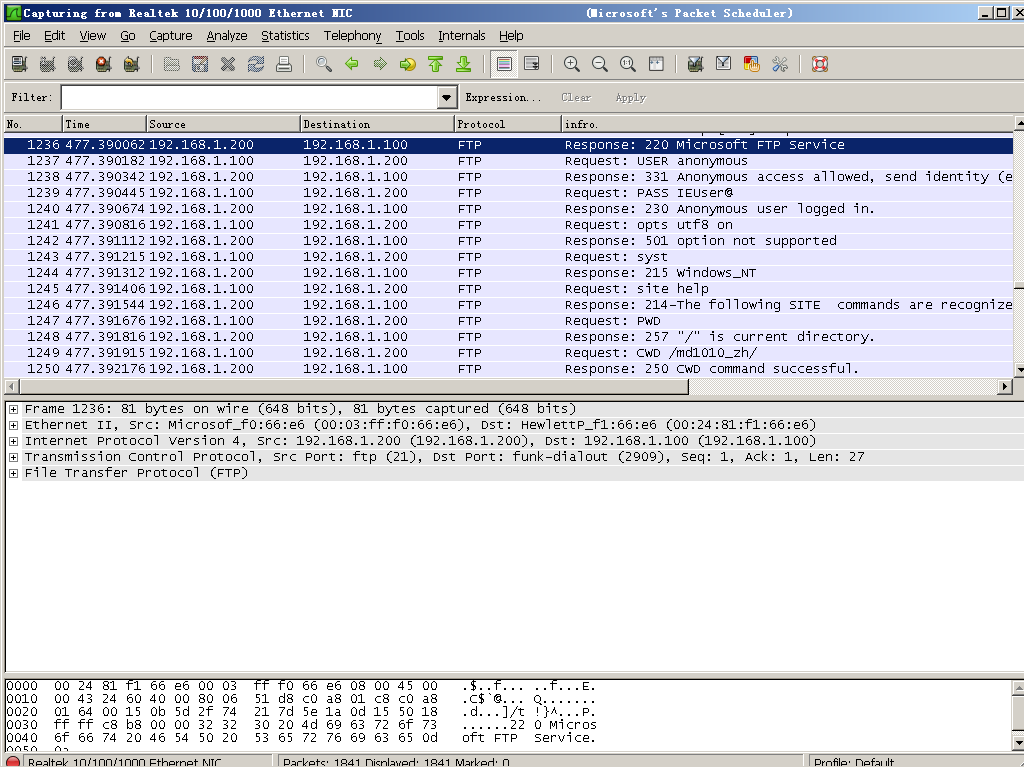Open Help via the lifebuoy icon
1024x768 pixels.
point(820,64)
